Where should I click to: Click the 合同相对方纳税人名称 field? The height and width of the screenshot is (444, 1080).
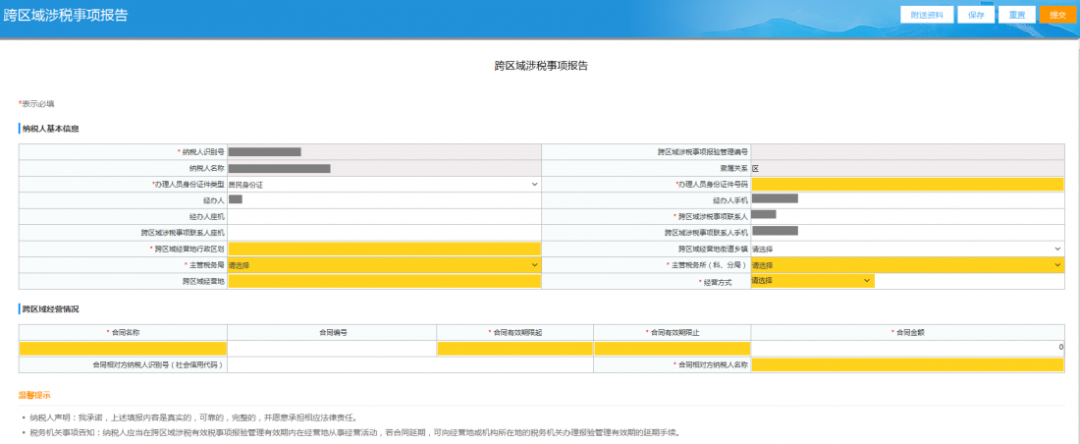click(x=906, y=365)
